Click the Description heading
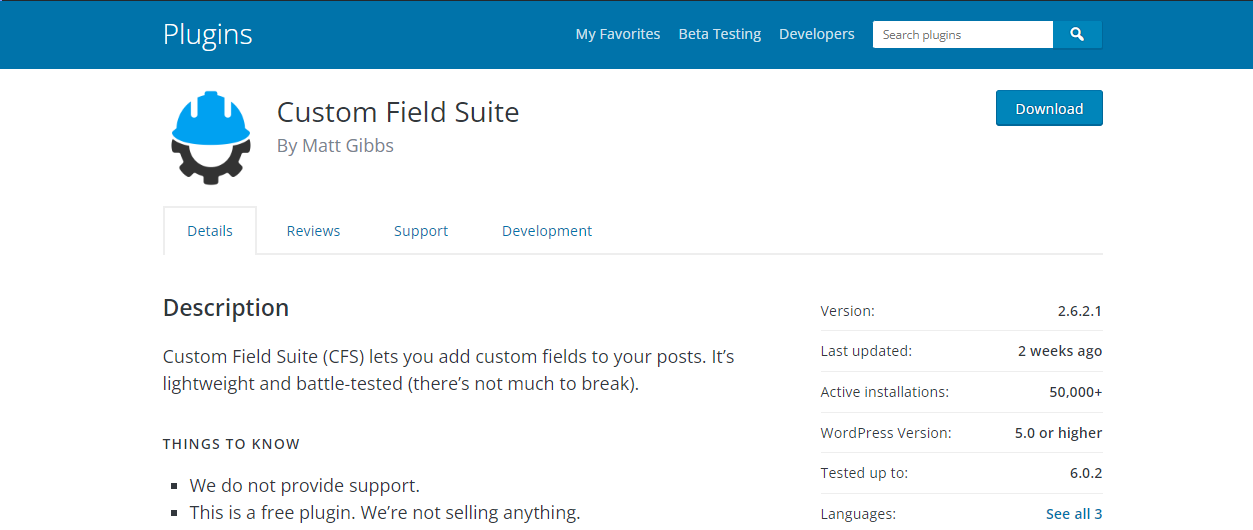This screenshot has width=1253, height=530. [x=226, y=308]
